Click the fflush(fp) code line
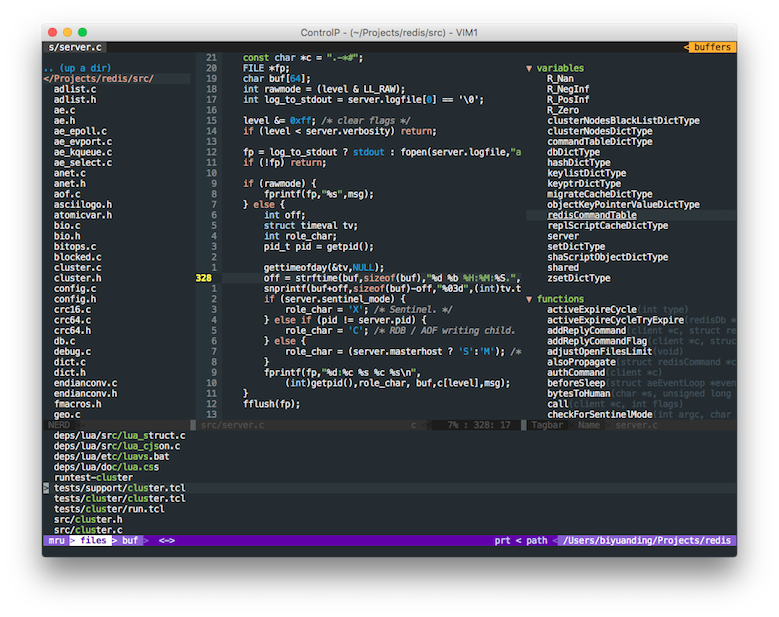The height and width of the screenshot is (617, 779). click(x=272, y=404)
